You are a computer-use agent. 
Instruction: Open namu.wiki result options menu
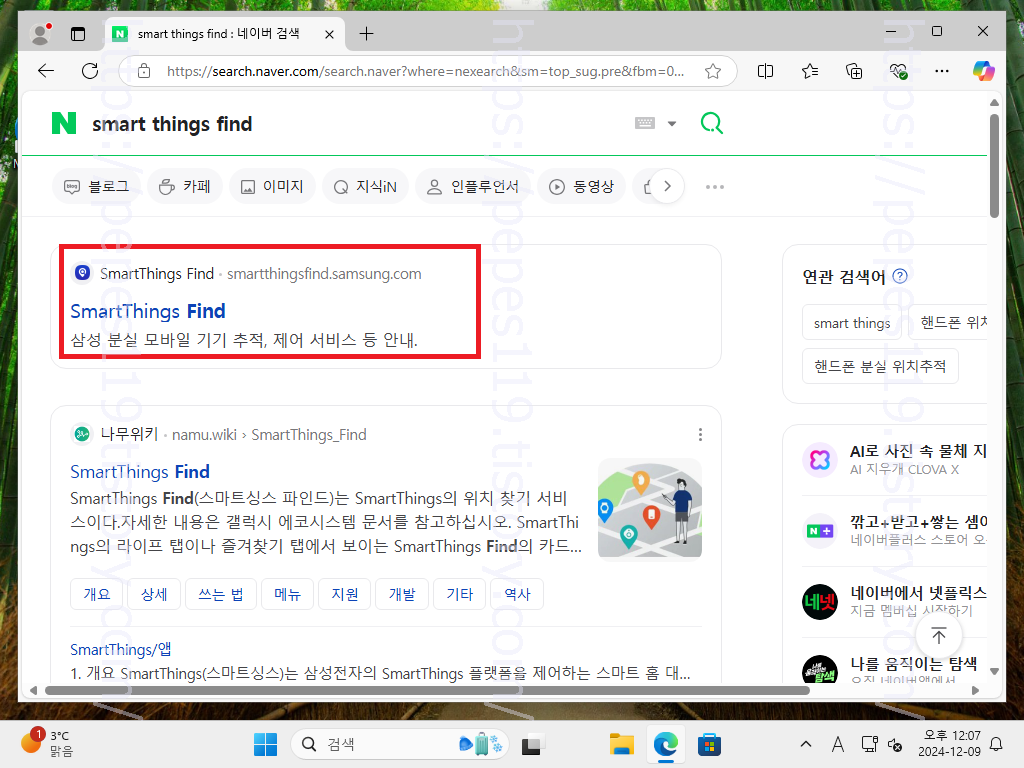(x=700, y=434)
